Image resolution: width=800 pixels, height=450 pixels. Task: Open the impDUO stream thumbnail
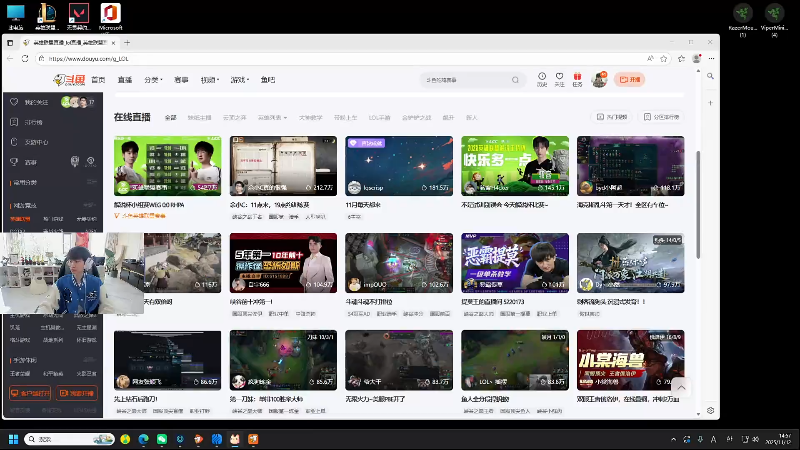(x=399, y=263)
